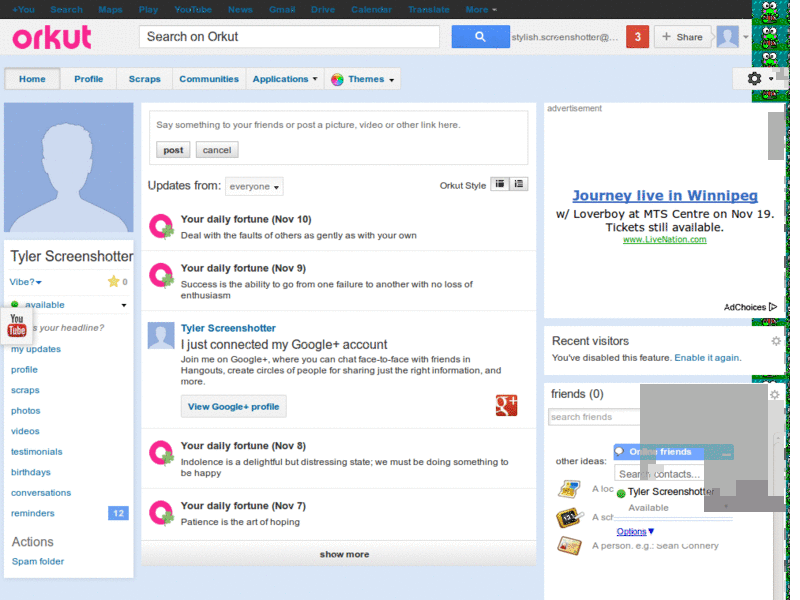Minimize the Online friends chat panel
This screenshot has height=600, width=800.
[727, 453]
